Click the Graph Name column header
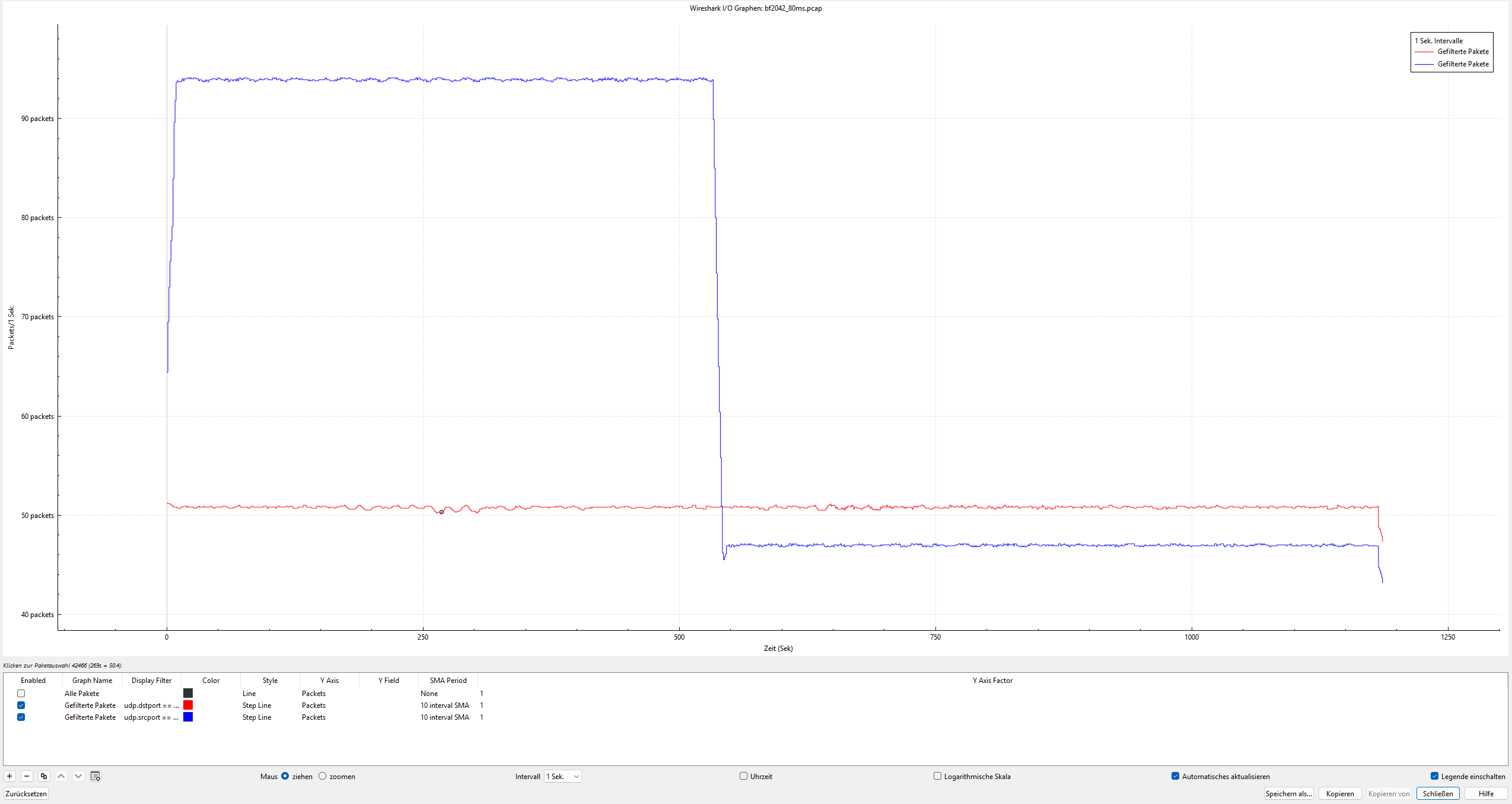This screenshot has height=804, width=1512. tap(92, 681)
